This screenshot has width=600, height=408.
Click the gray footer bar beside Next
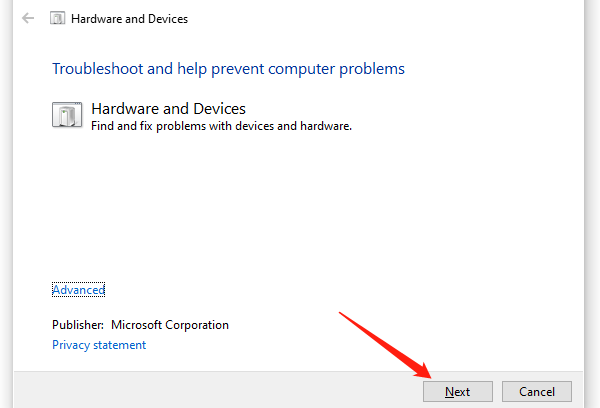[218, 390]
